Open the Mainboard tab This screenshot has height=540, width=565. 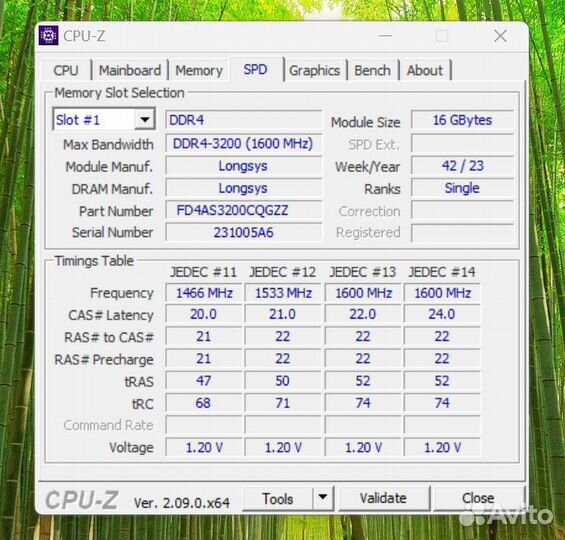tap(130, 70)
